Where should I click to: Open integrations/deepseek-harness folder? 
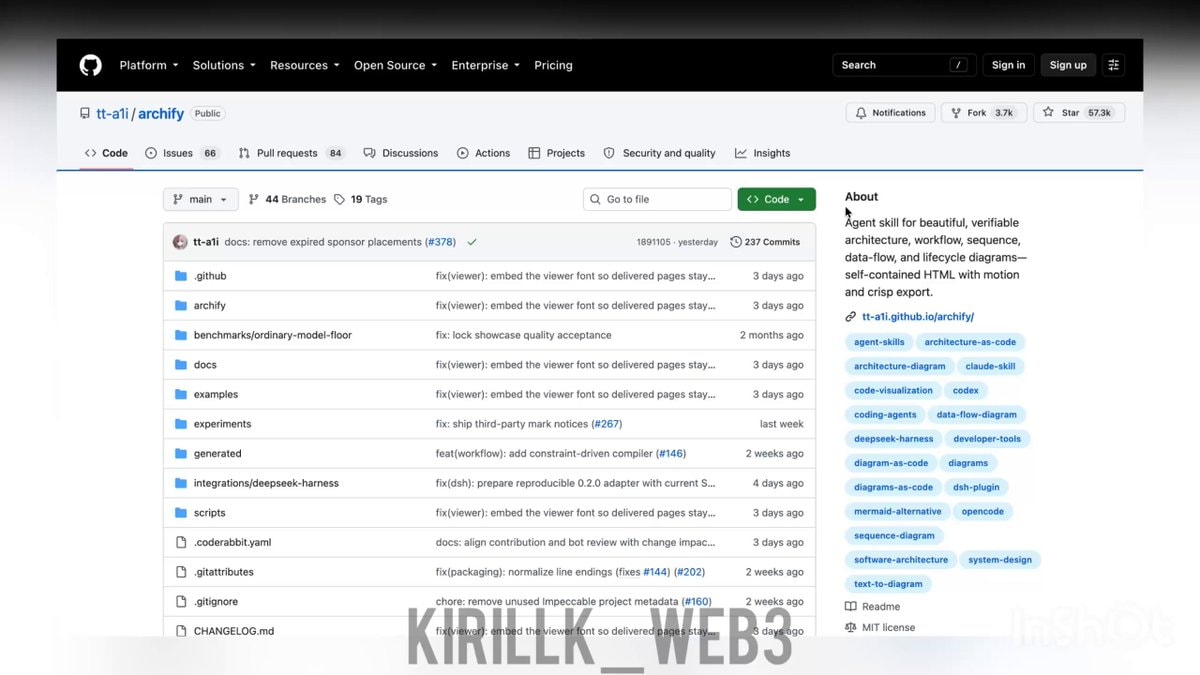click(266, 483)
